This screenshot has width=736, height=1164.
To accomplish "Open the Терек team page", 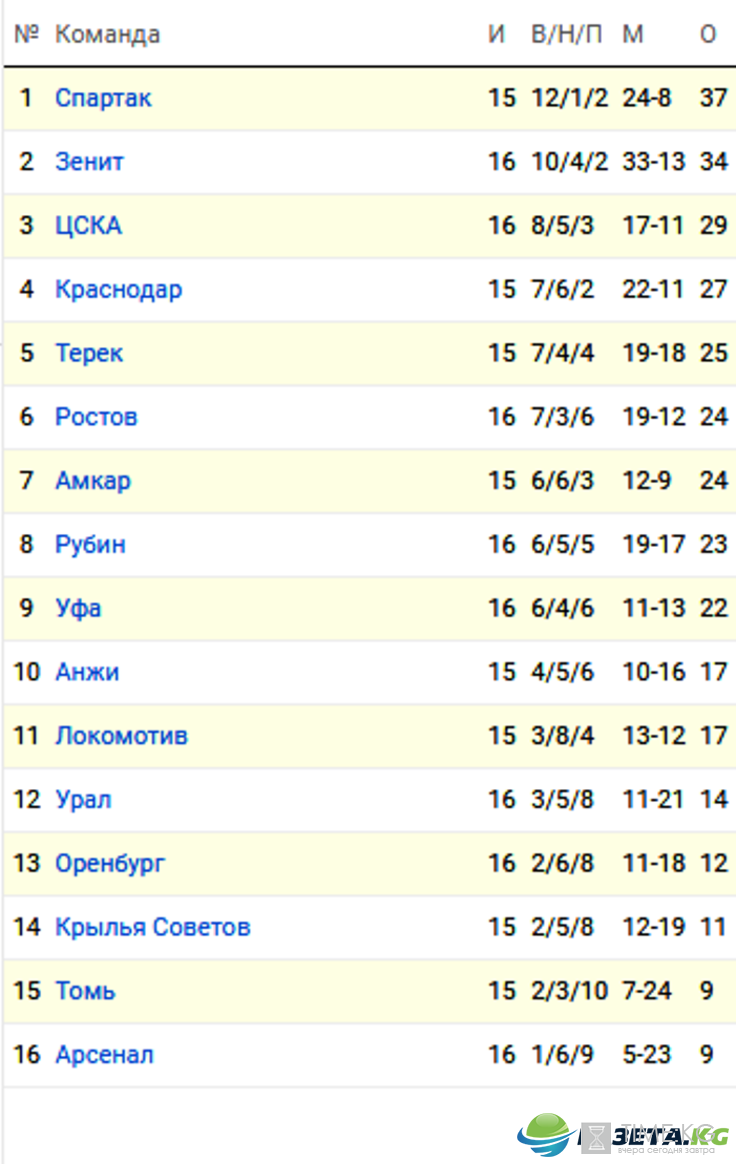I will click(x=89, y=353).
